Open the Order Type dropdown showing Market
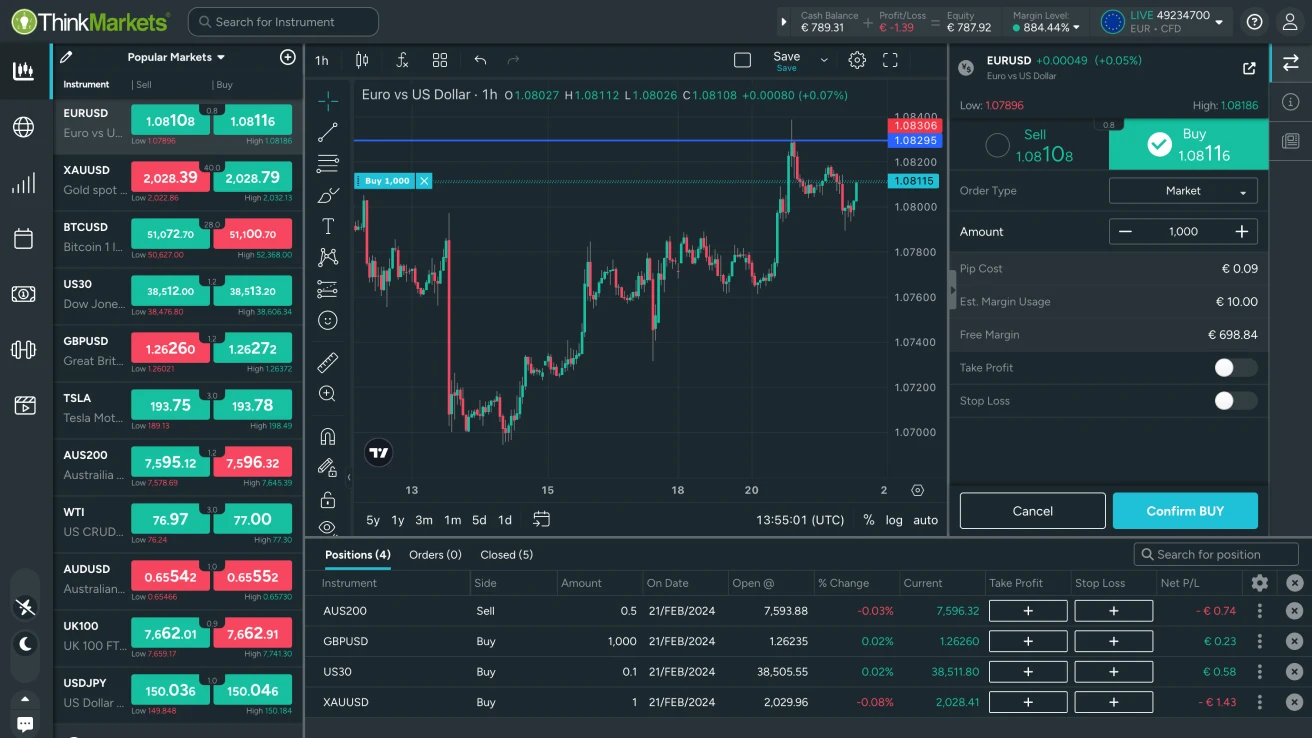The height and width of the screenshot is (738, 1312). tap(1183, 190)
